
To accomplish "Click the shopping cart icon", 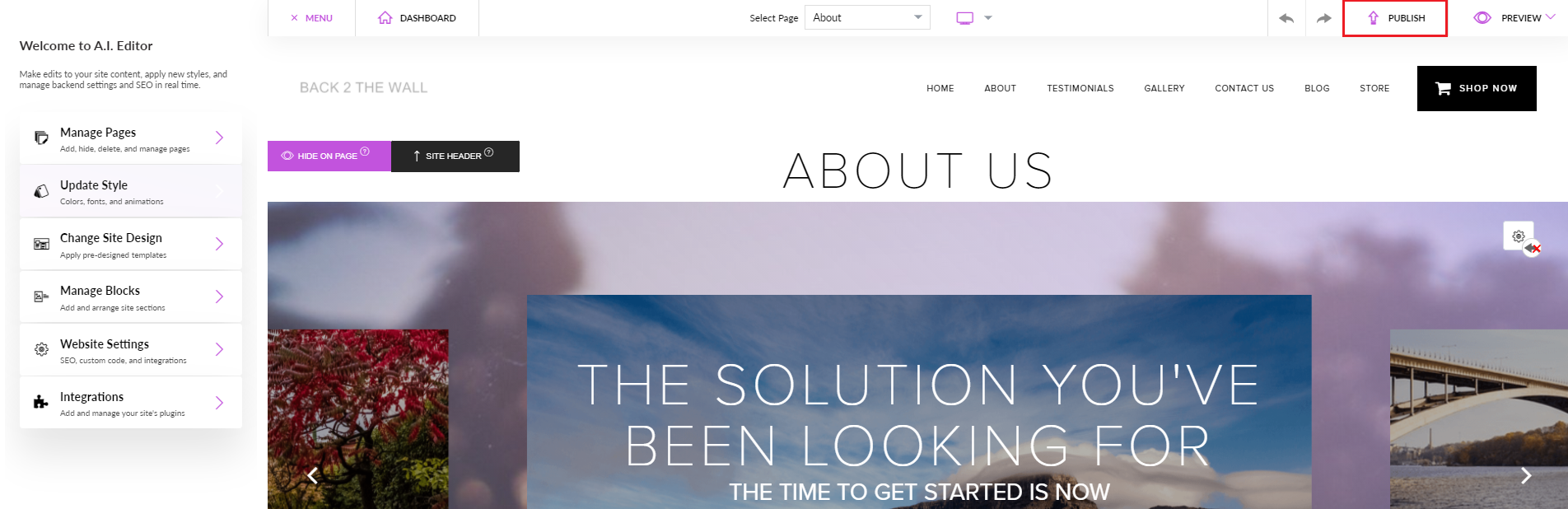I will coord(1443,88).
